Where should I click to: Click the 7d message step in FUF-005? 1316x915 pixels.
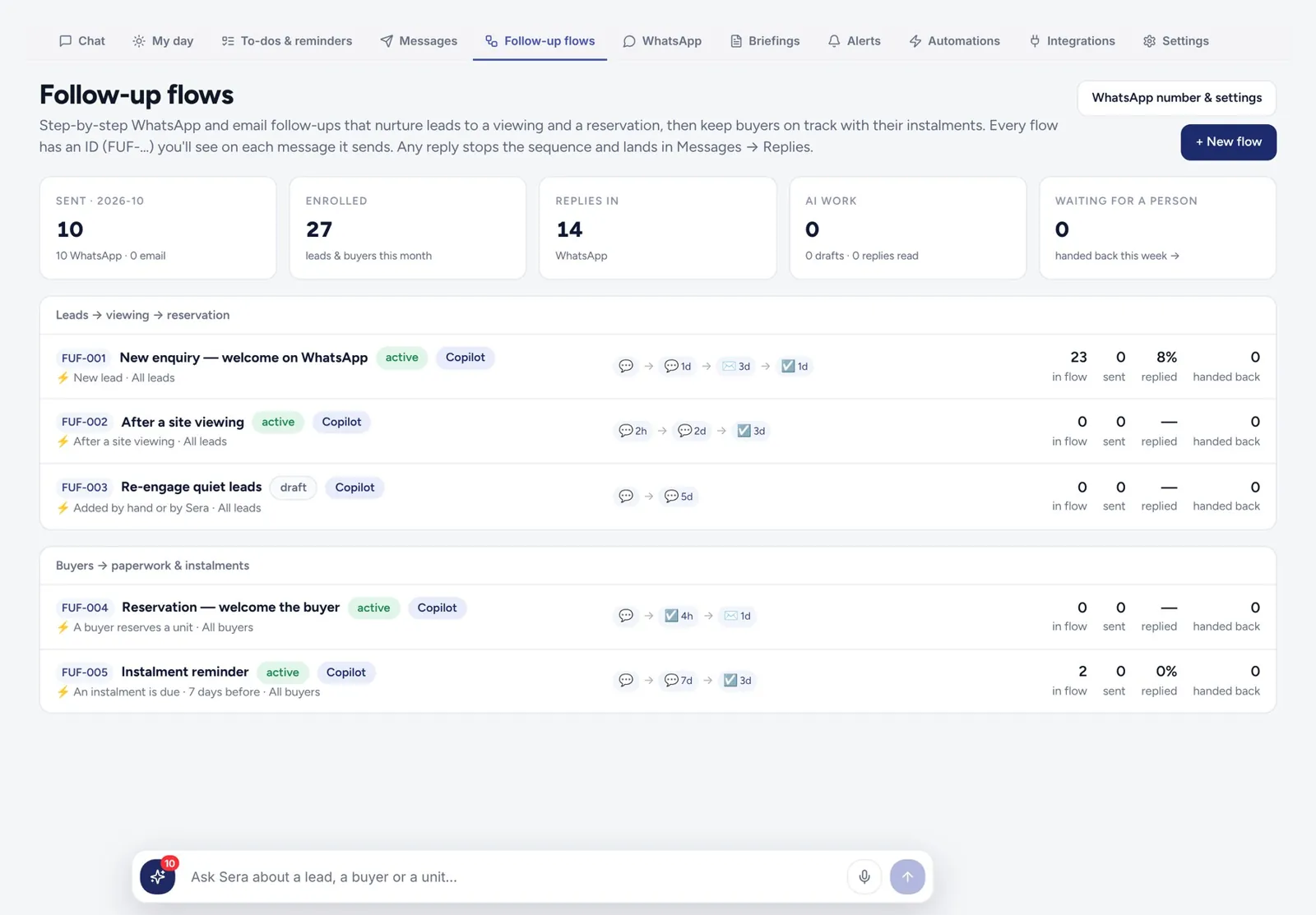679,680
